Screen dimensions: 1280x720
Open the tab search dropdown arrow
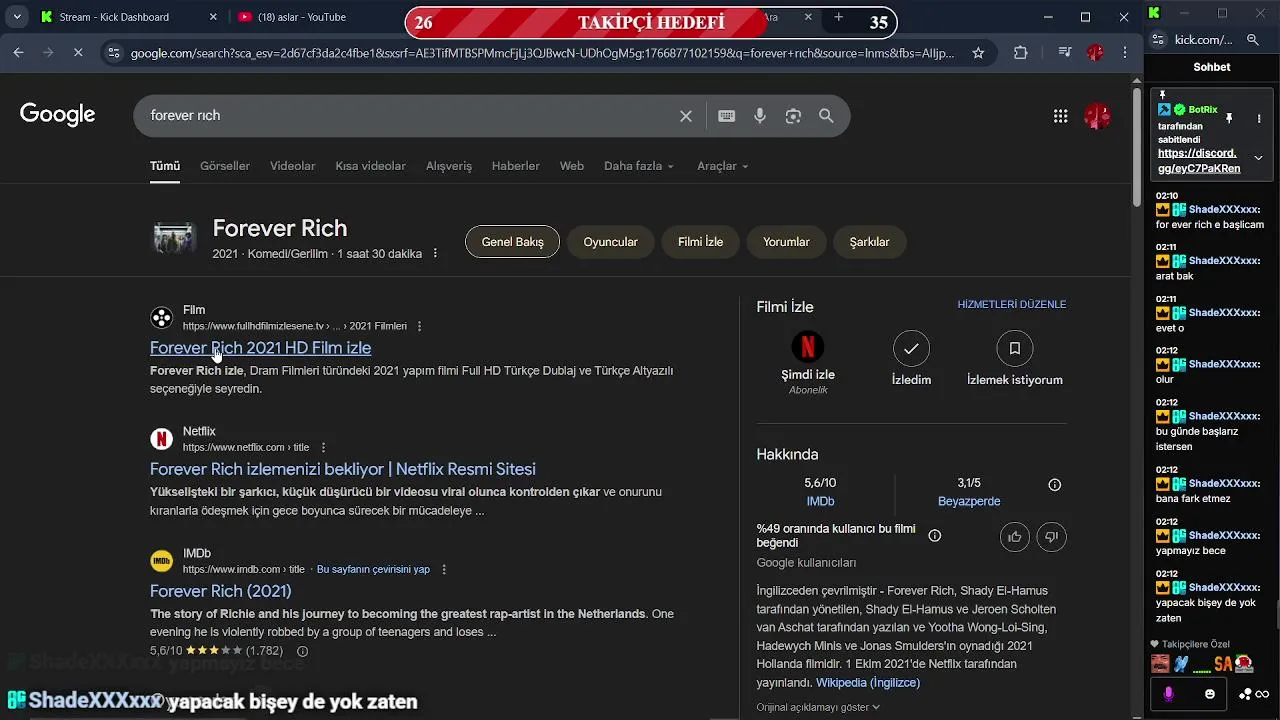coord(17,17)
